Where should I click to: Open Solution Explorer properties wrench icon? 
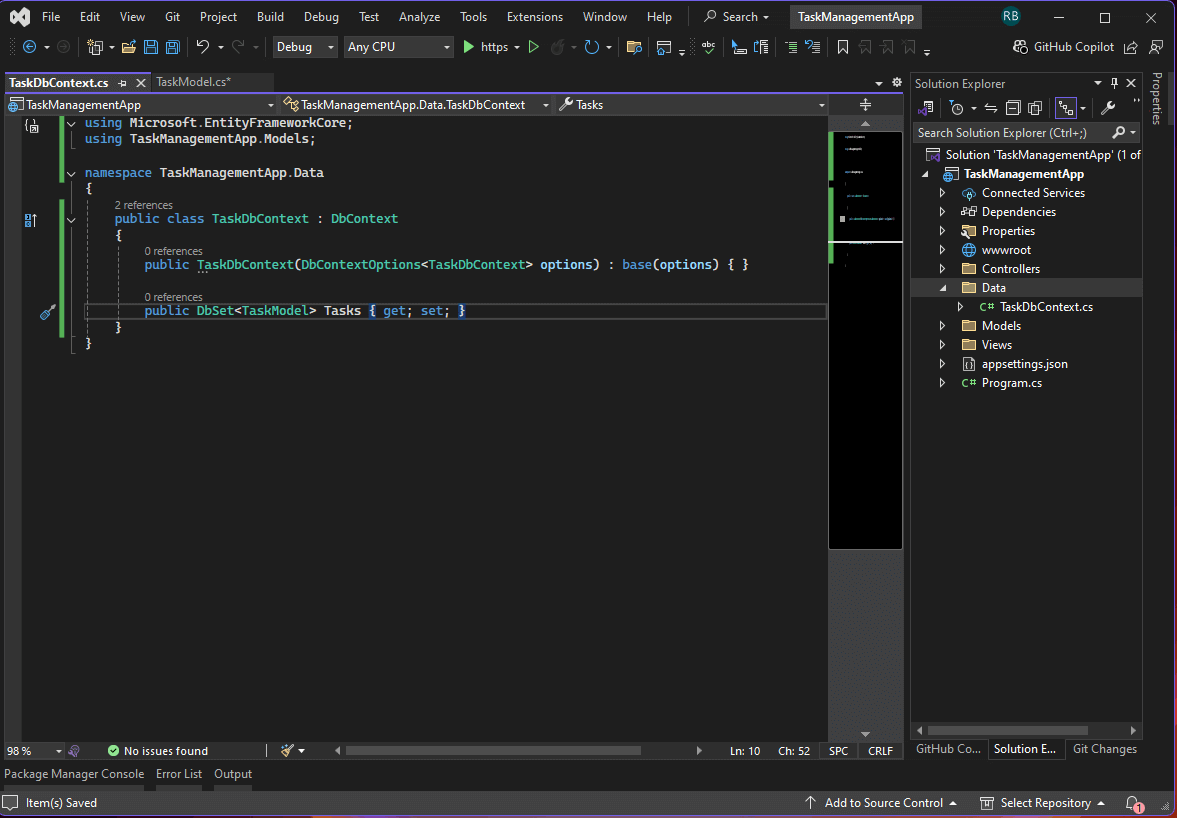(x=1108, y=108)
